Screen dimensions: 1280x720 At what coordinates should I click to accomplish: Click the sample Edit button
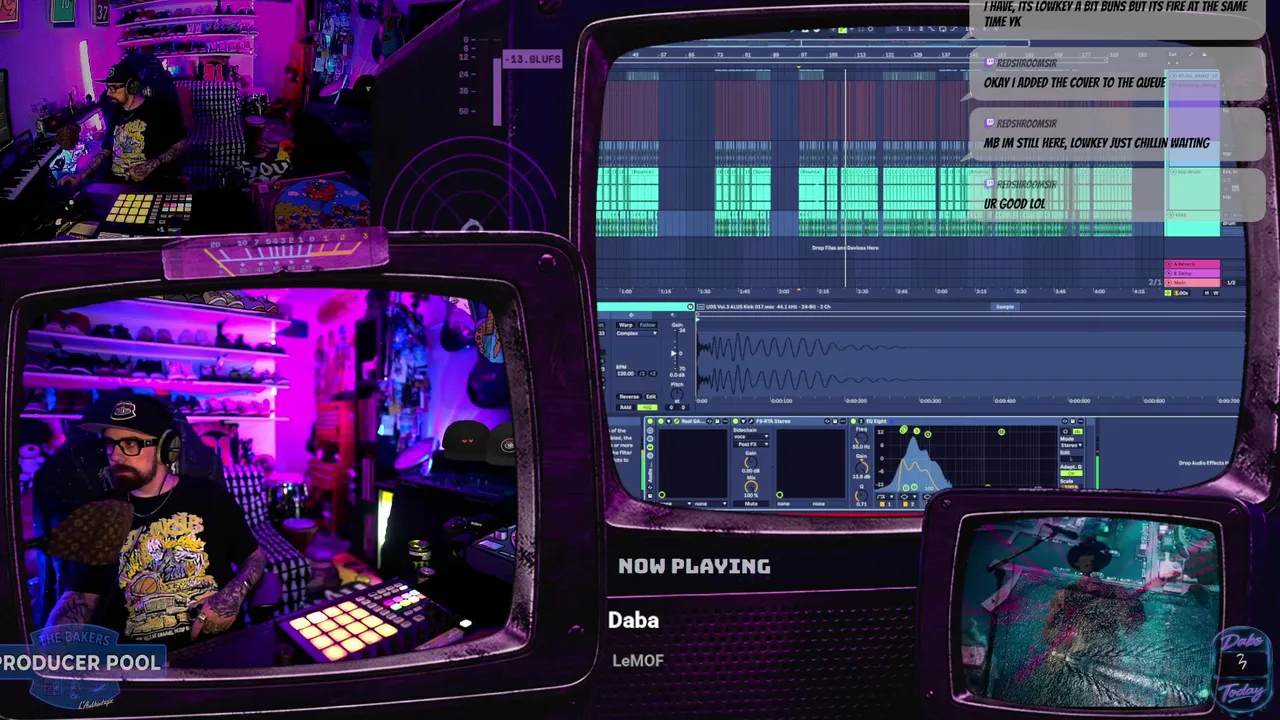tap(651, 397)
